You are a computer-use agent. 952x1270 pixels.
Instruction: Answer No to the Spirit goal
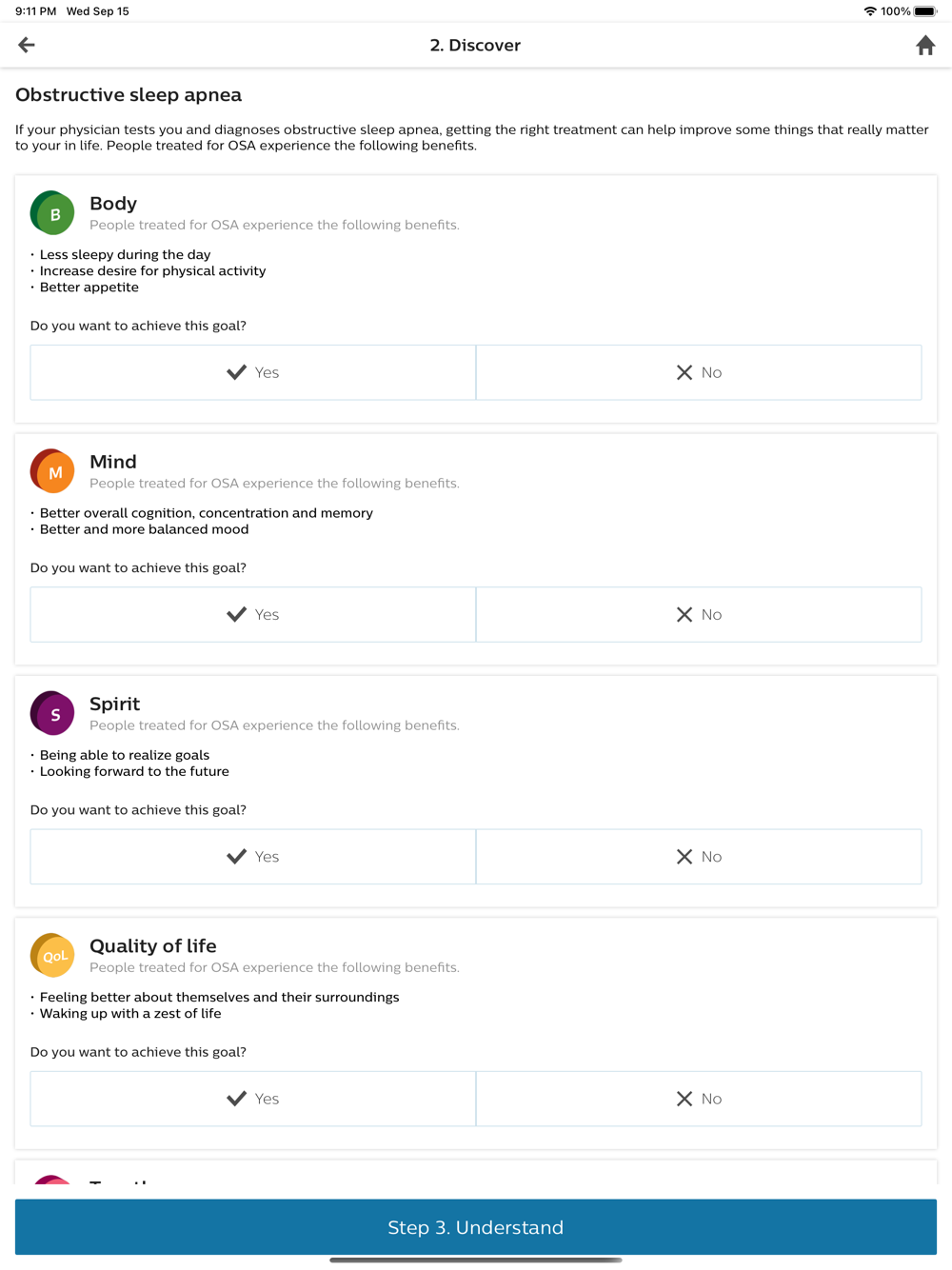click(x=699, y=857)
